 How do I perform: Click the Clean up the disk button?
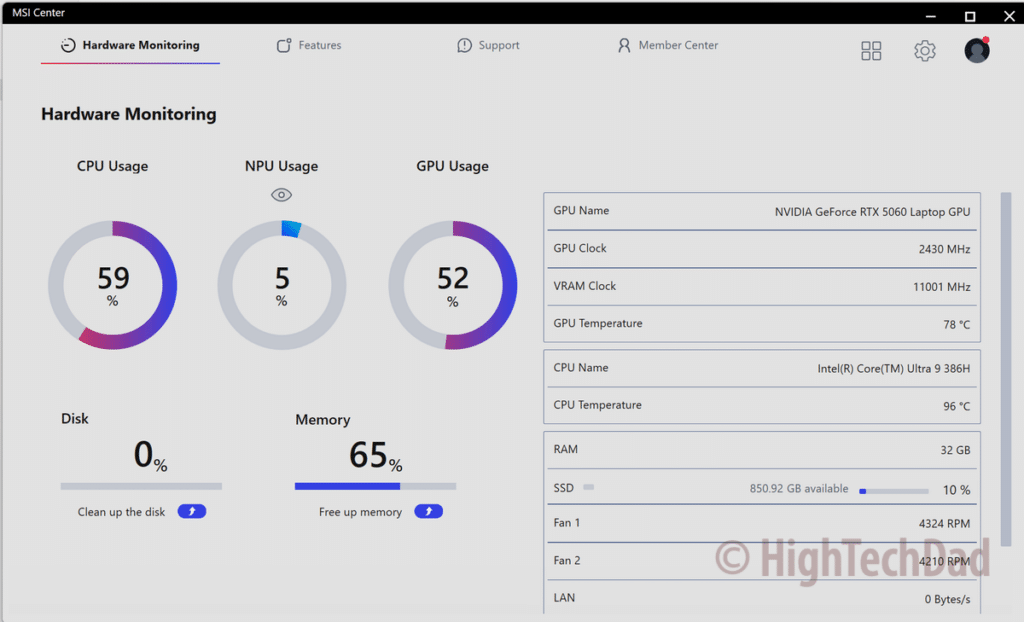point(192,512)
